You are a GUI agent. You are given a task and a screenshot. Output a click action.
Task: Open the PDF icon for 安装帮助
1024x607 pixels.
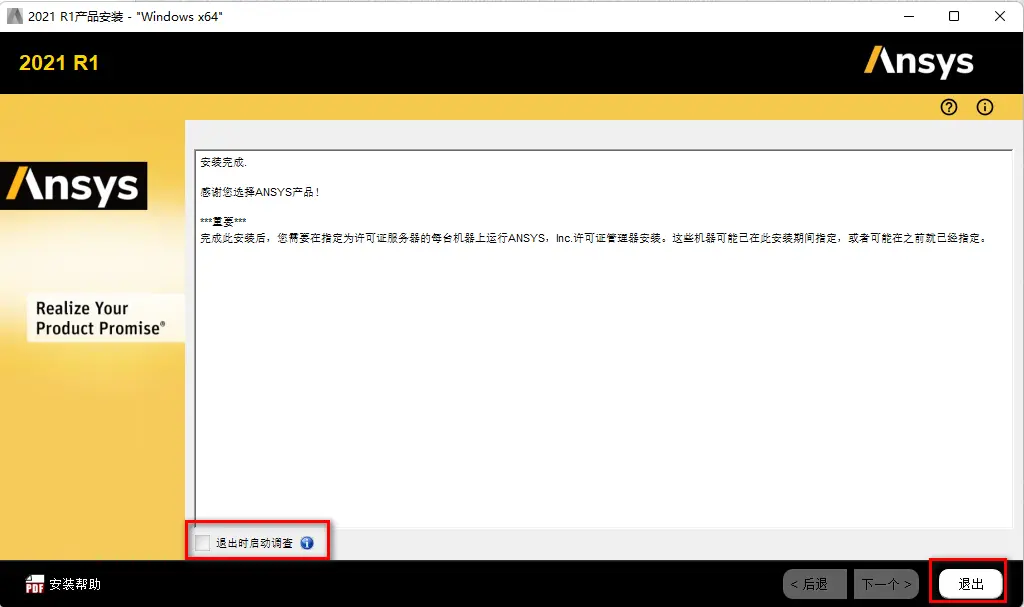pyautogui.click(x=35, y=584)
